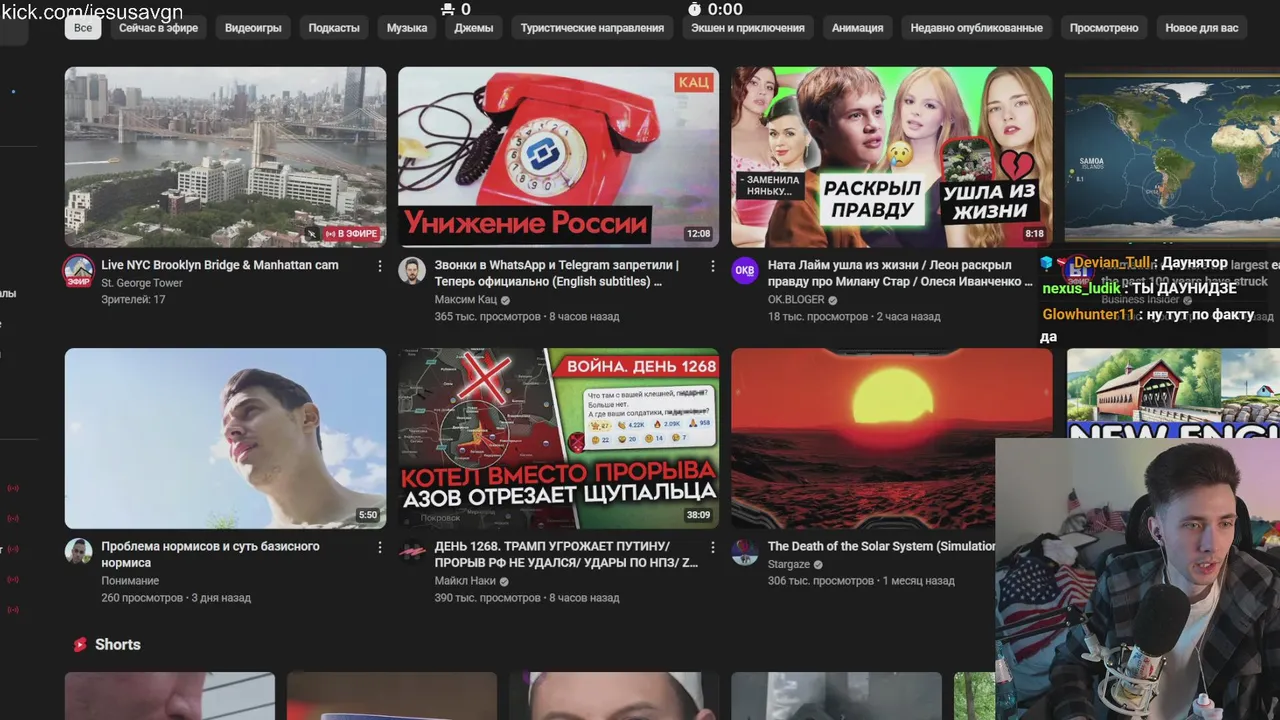Go to Понимание channel name
Image resolution: width=1280 pixels, height=720 pixels.
(130, 581)
